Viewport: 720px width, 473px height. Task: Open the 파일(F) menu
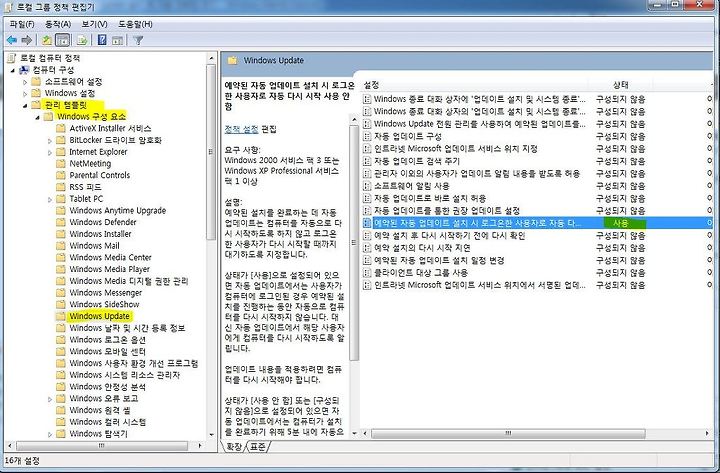tap(22, 24)
